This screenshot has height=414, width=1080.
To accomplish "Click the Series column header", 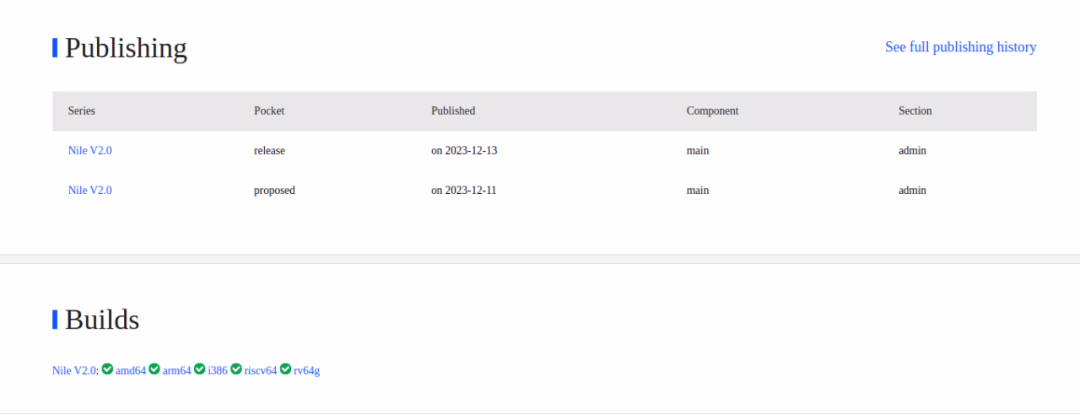I will click(81, 111).
